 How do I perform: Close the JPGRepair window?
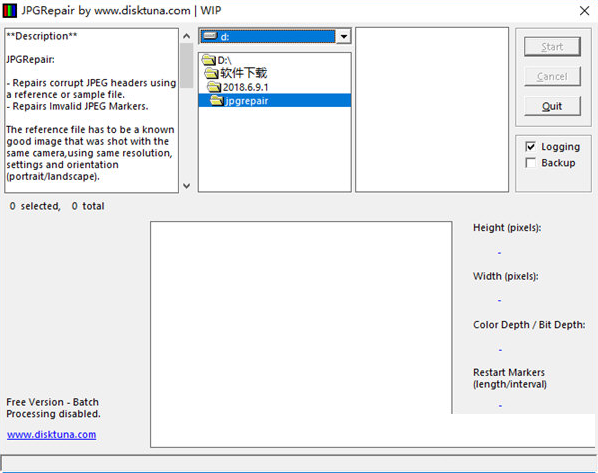point(584,11)
